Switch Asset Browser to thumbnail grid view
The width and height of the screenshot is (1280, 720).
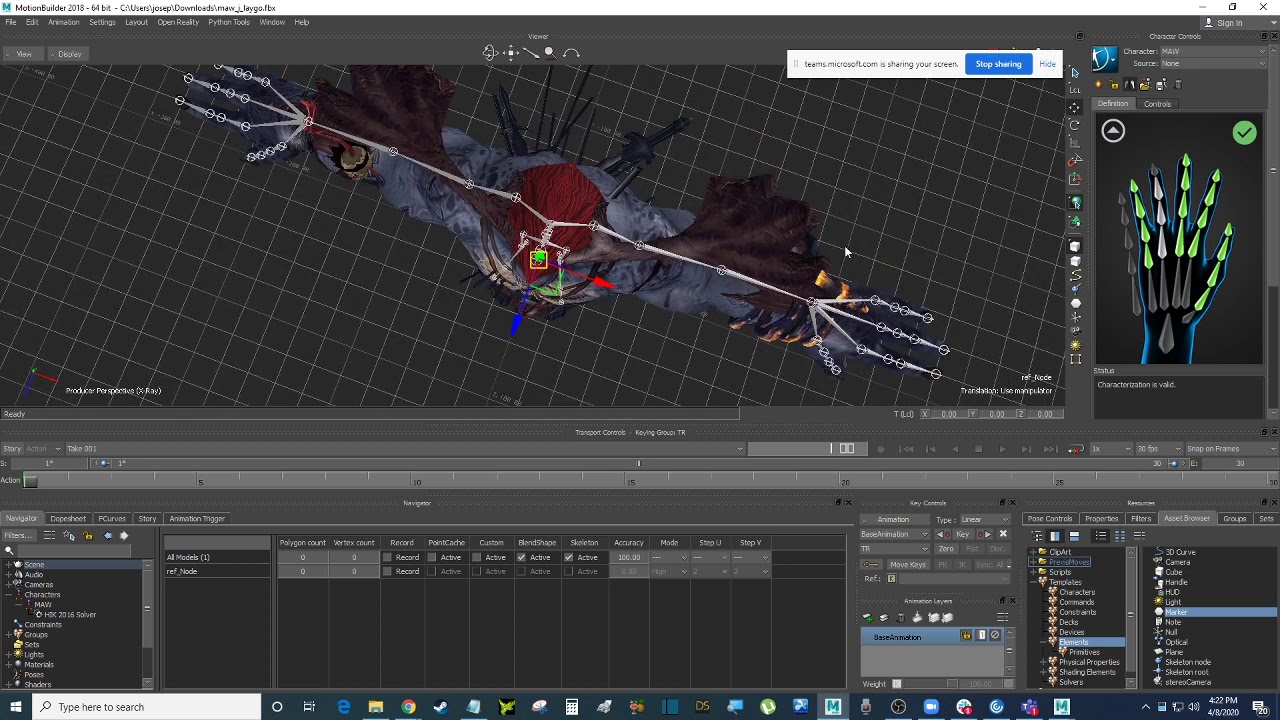click(1120, 535)
